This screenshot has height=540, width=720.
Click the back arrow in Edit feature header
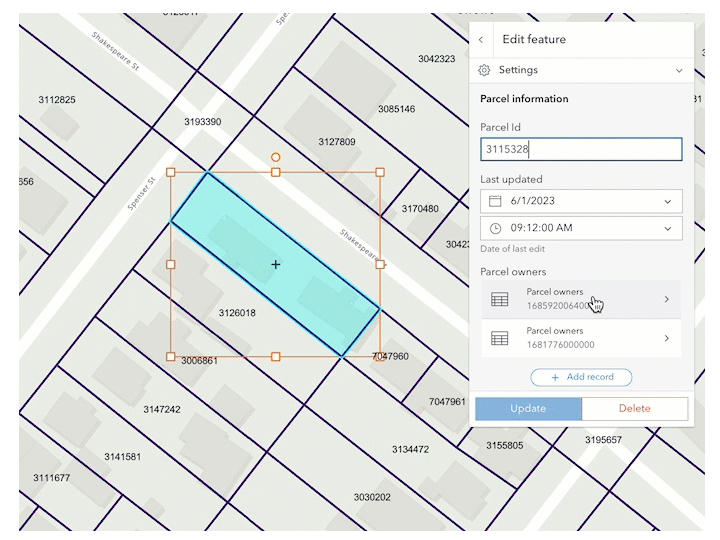click(x=481, y=40)
